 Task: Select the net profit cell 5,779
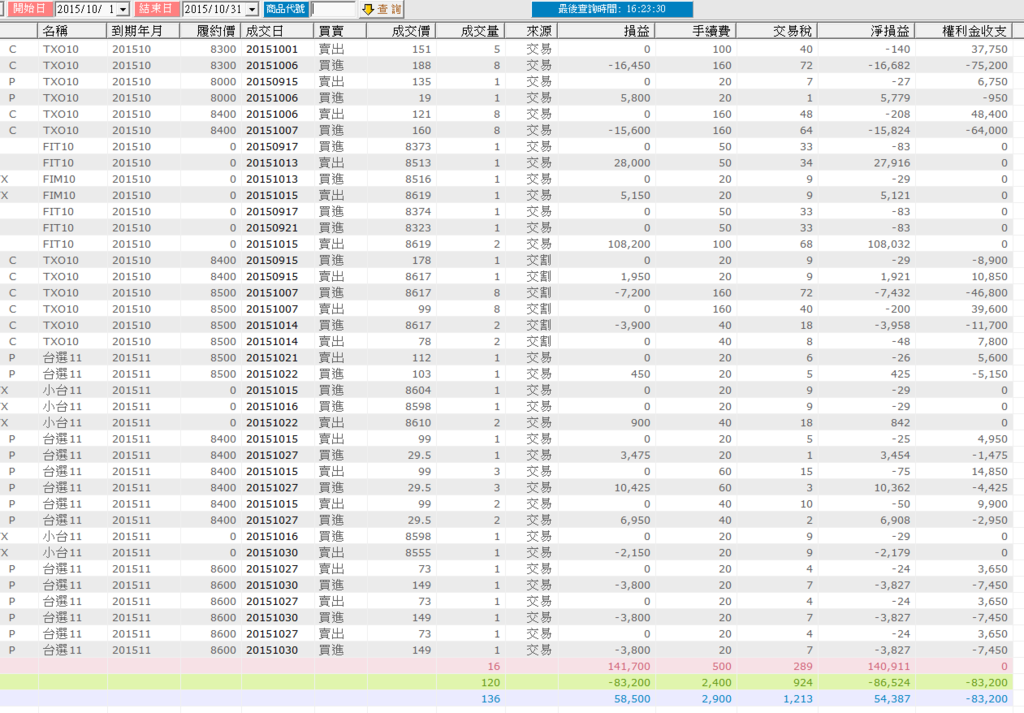pyautogui.click(x=895, y=98)
